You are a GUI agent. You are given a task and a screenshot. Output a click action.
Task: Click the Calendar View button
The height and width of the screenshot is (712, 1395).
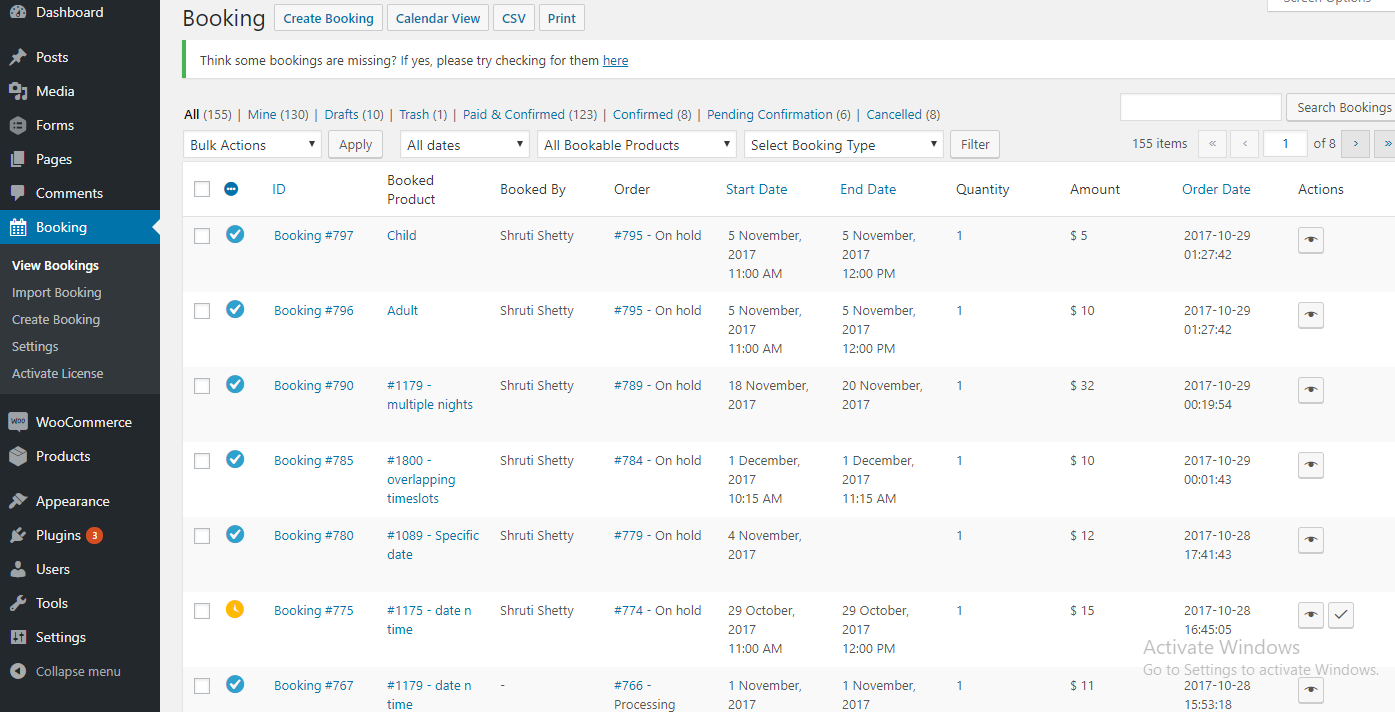coord(437,17)
